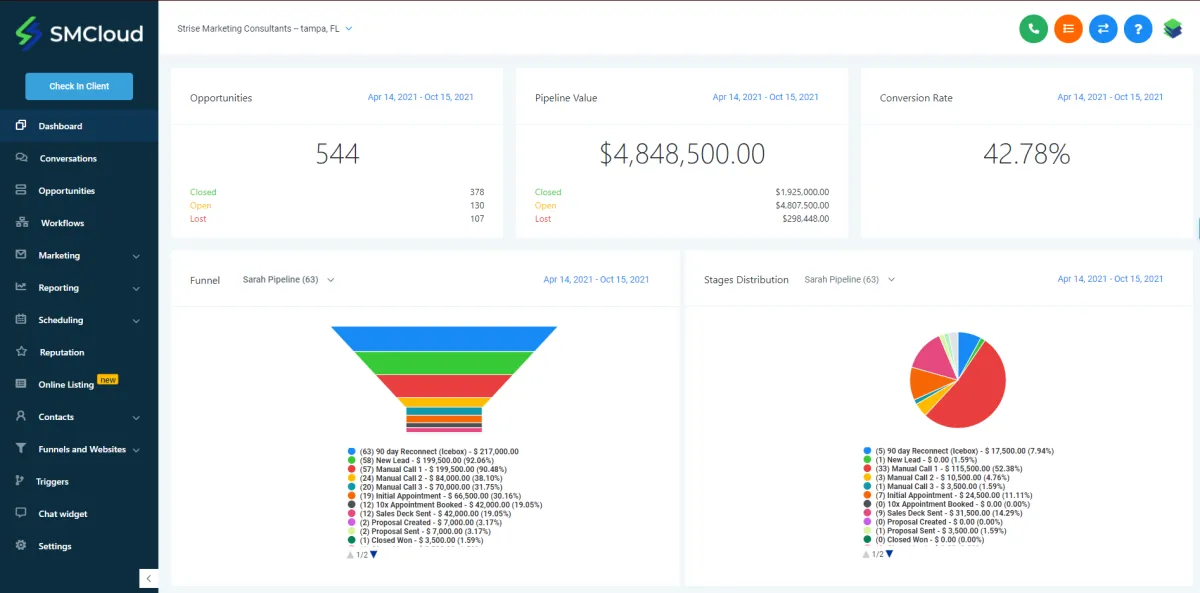Open the blue help question mark icon
Screen dimensions: 1200x593
pyautogui.click(x=1138, y=29)
